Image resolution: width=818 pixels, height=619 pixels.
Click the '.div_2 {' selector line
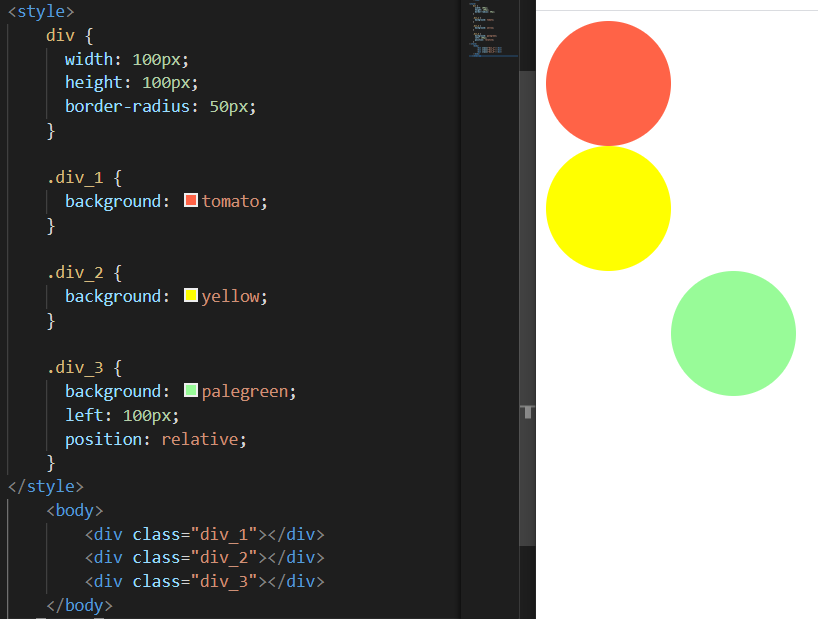click(x=84, y=273)
